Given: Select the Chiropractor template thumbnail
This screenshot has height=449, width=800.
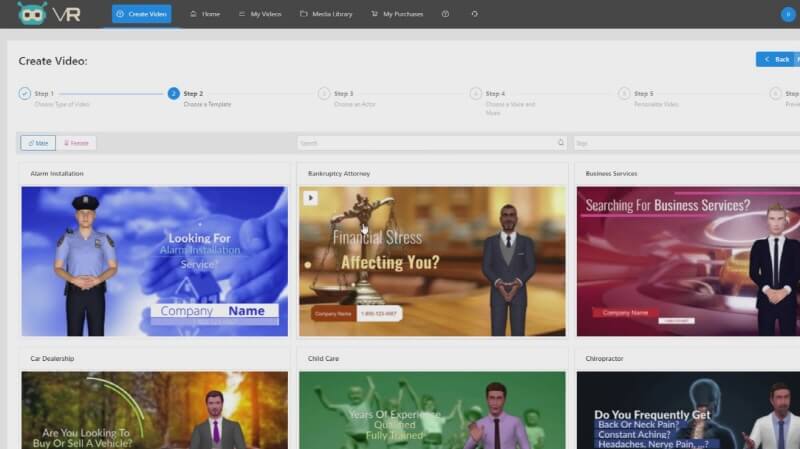Looking at the screenshot, I should point(688,410).
